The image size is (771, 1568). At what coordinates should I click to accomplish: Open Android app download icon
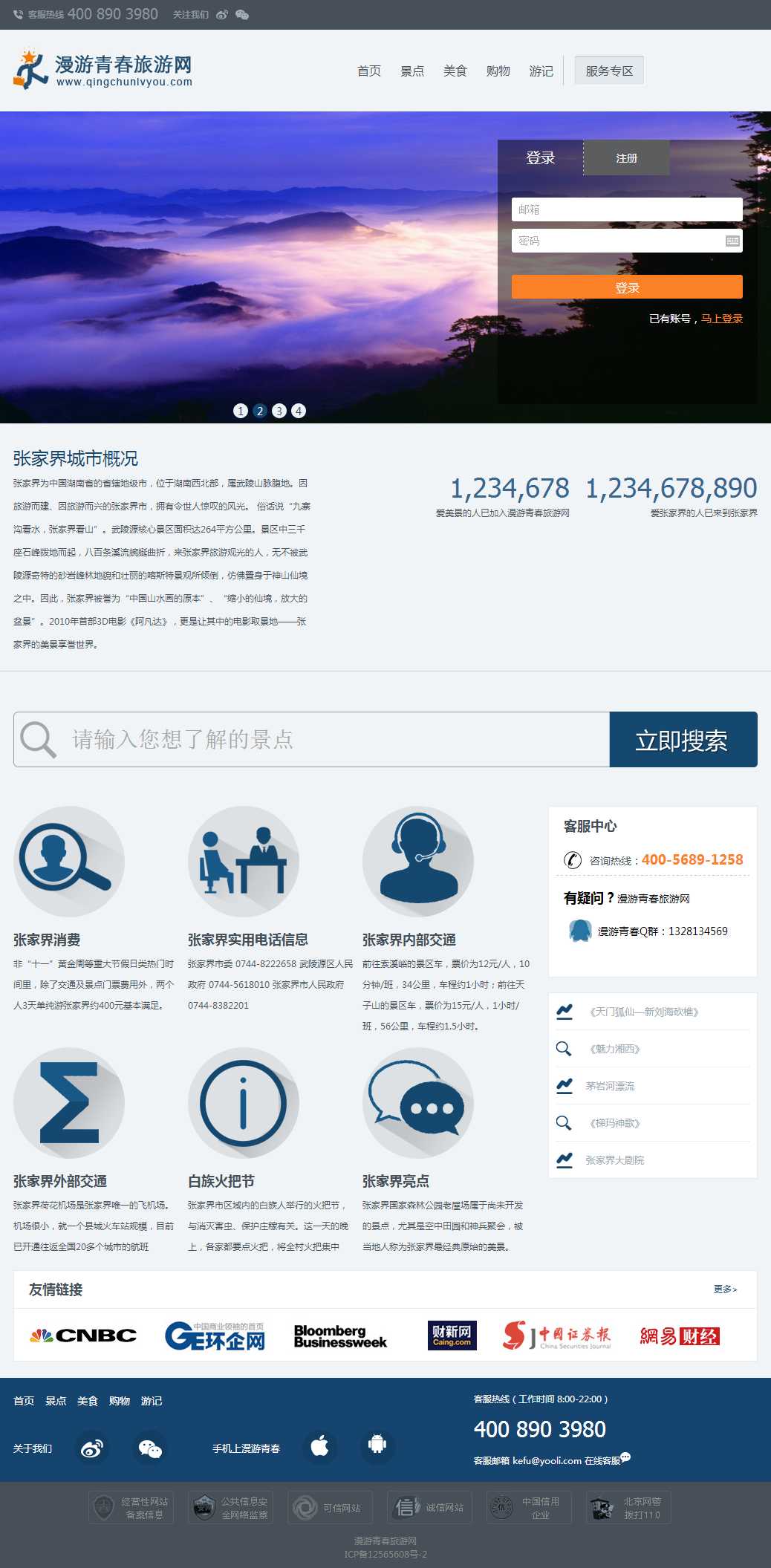coord(377,1447)
